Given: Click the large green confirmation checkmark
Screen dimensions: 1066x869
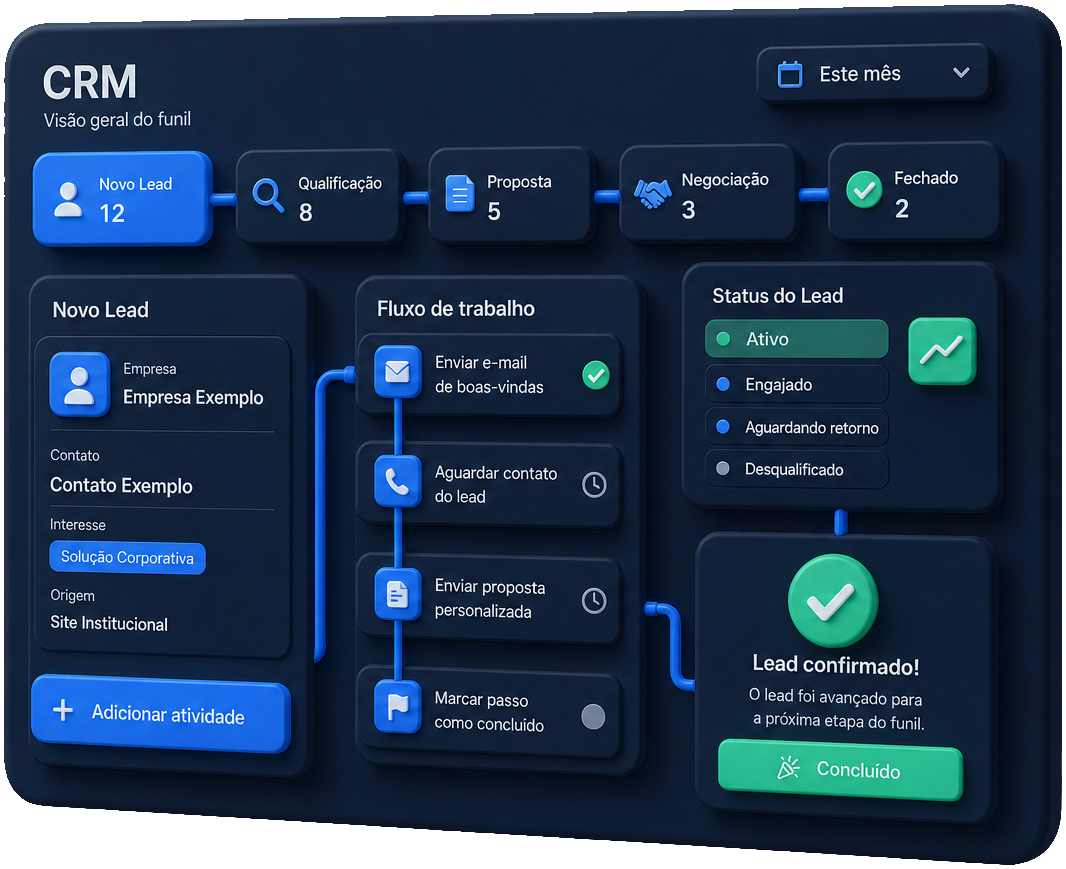Looking at the screenshot, I should 833,600.
